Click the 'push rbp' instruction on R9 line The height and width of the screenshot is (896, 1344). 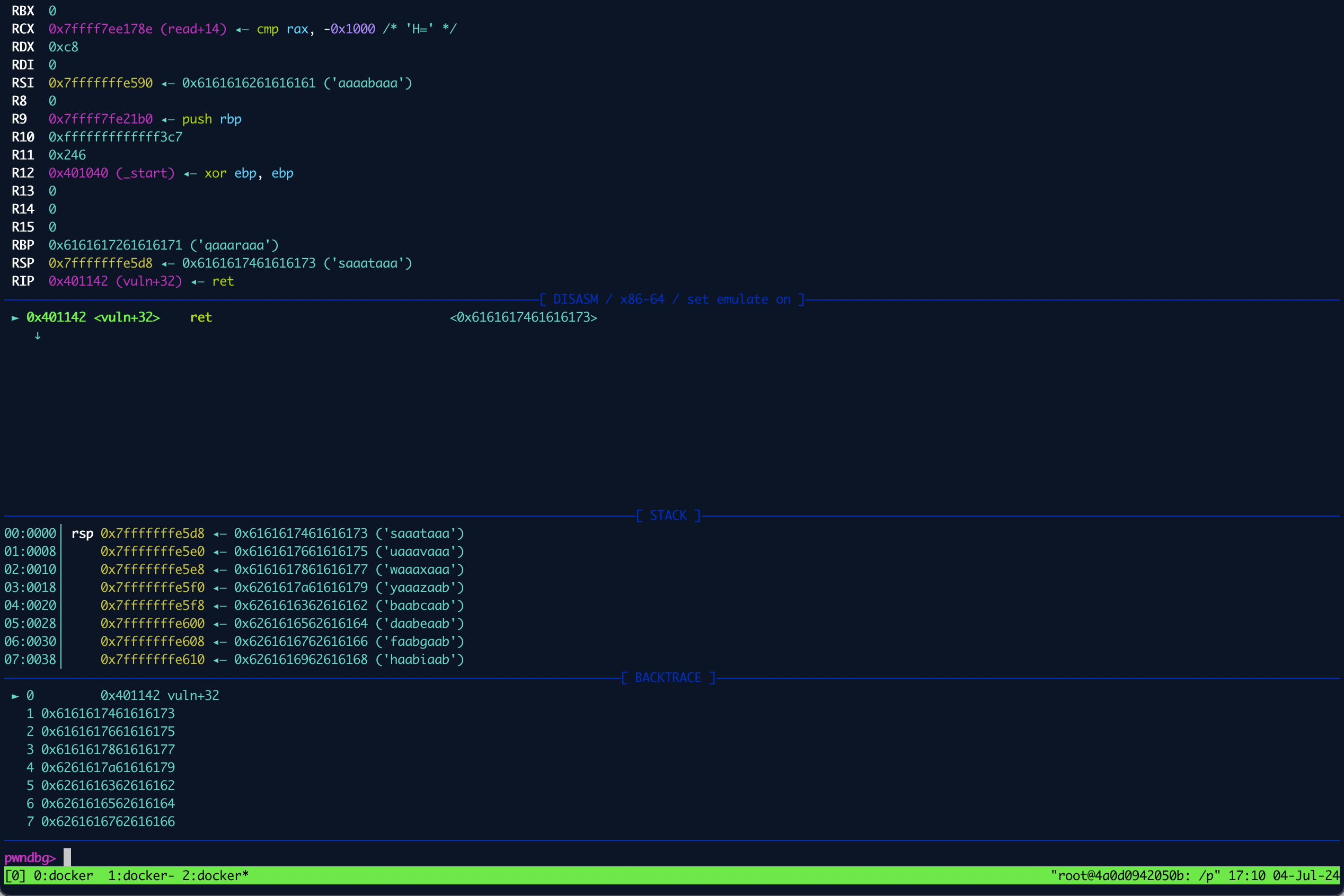212,119
